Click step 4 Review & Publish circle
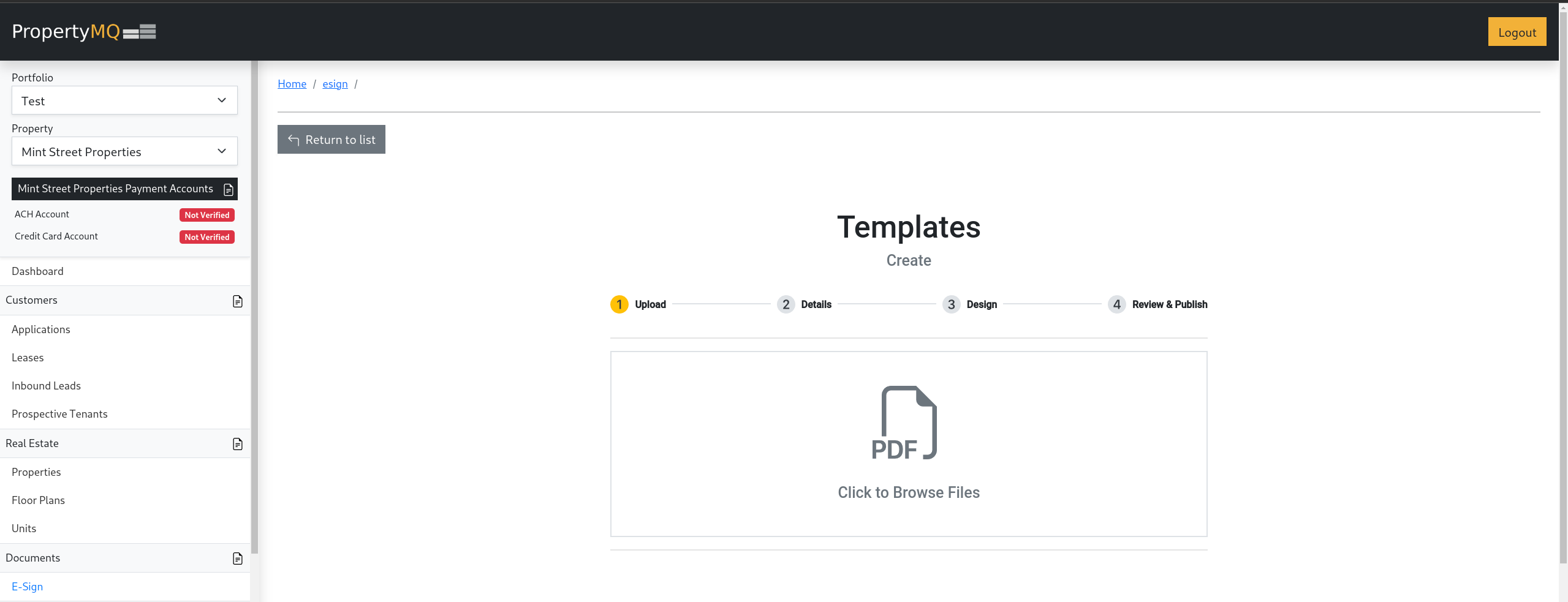 tap(1116, 304)
